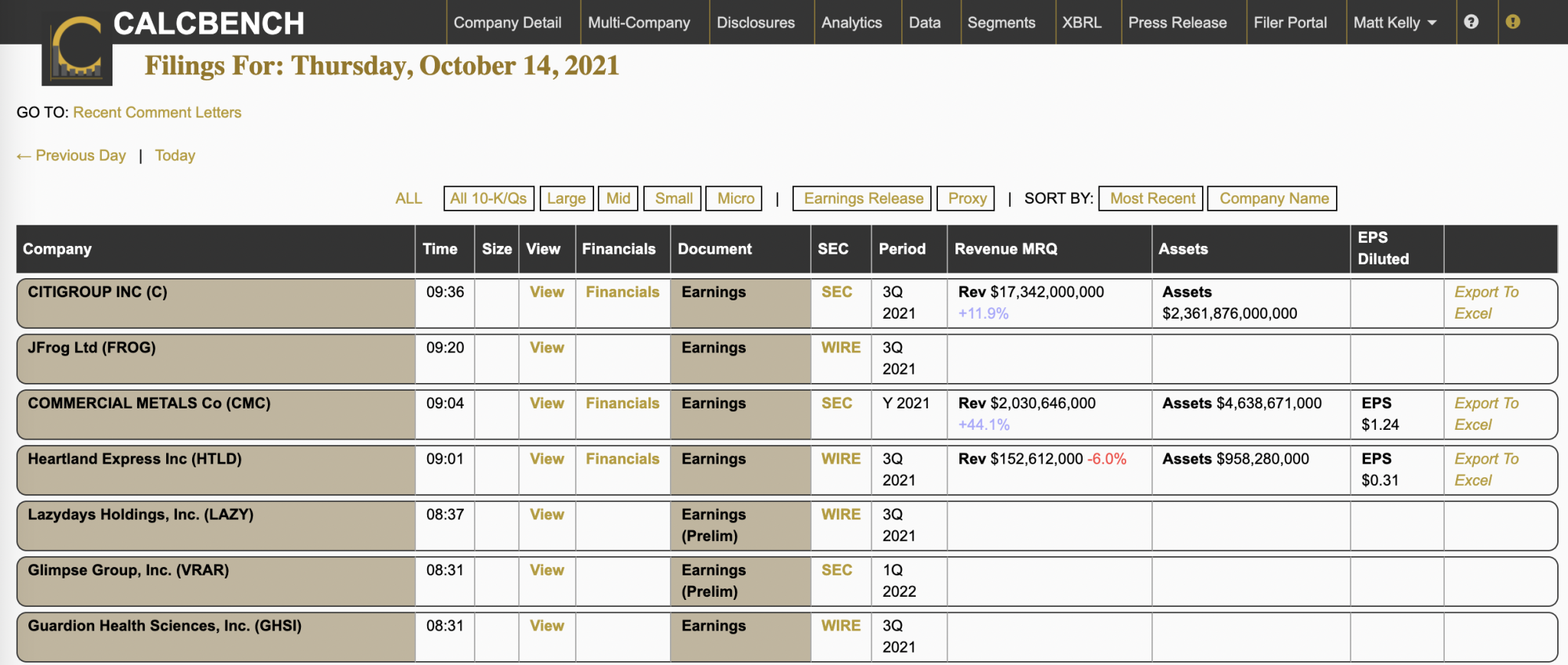This screenshot has height=665, width=1568.
Task: Open the Company Detail menu
Action: (x=507, y=23)
